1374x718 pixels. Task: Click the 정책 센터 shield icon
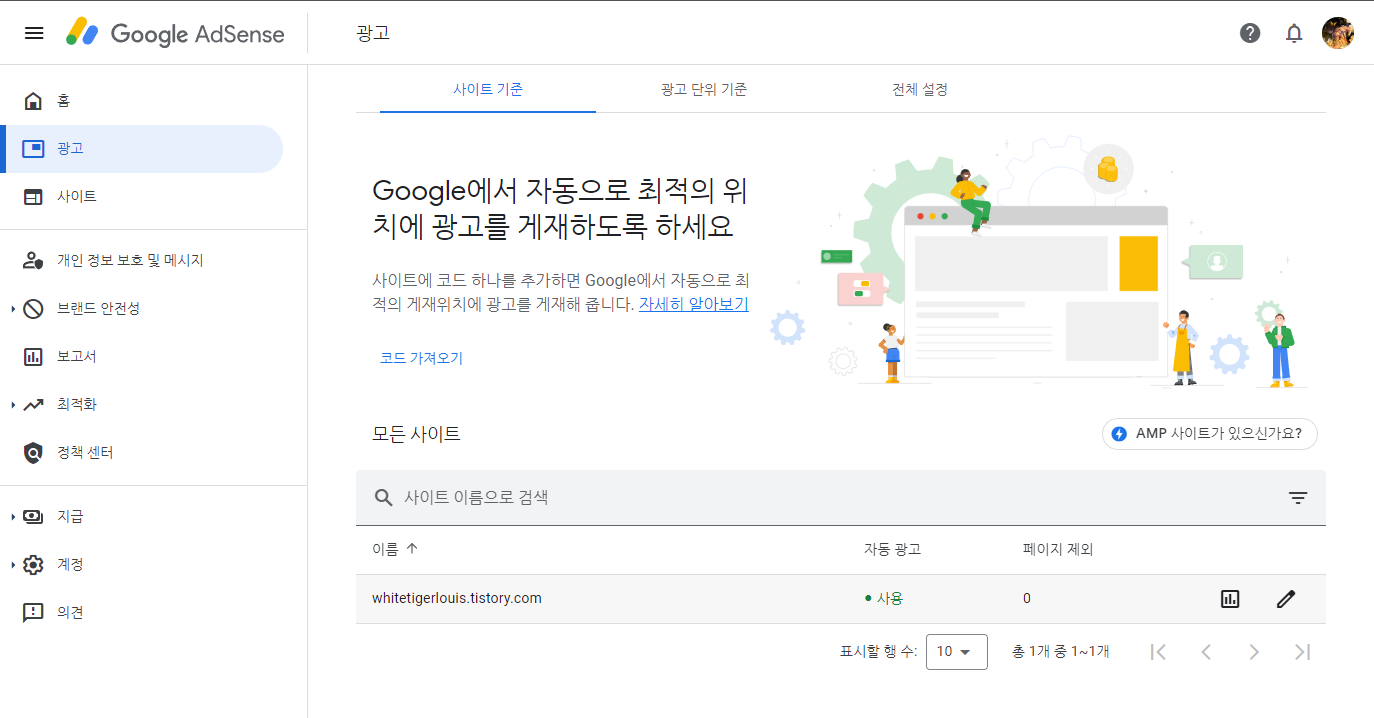coord(33,453)
